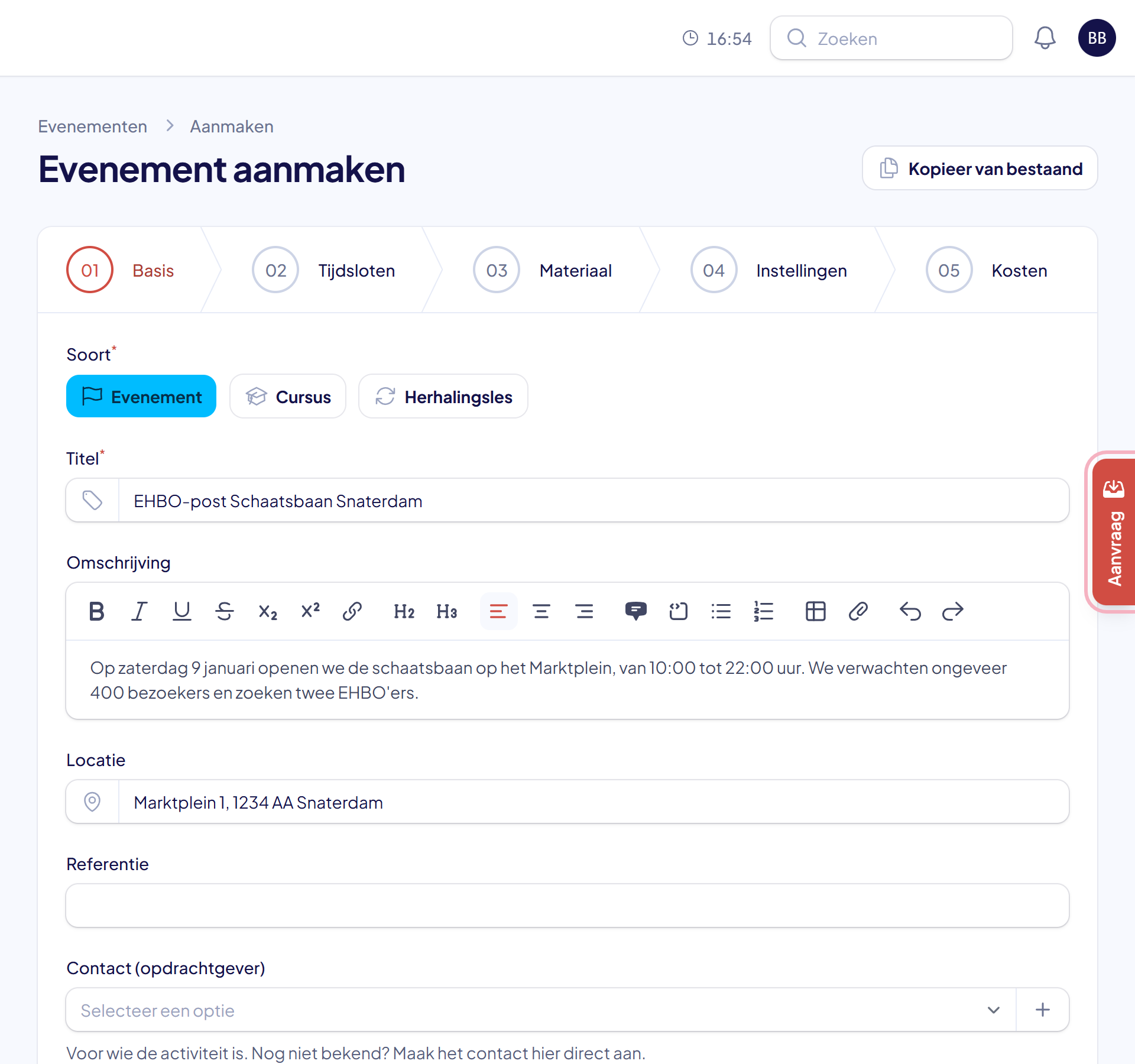This screenshot has width=1135, height=1064.
Task: Select the 01 Basis step
Action: 120,270
